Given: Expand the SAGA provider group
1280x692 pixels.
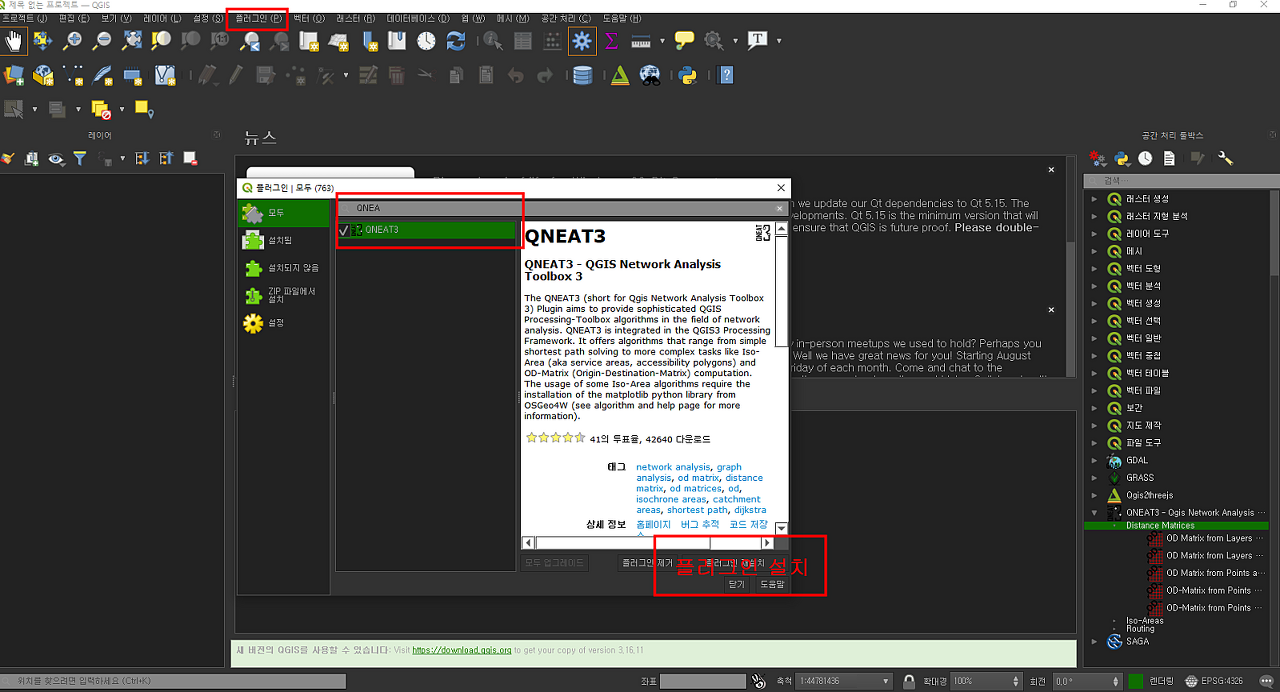Looking at the screenshot, I should pyautogui.click(x=1094, y=641).
